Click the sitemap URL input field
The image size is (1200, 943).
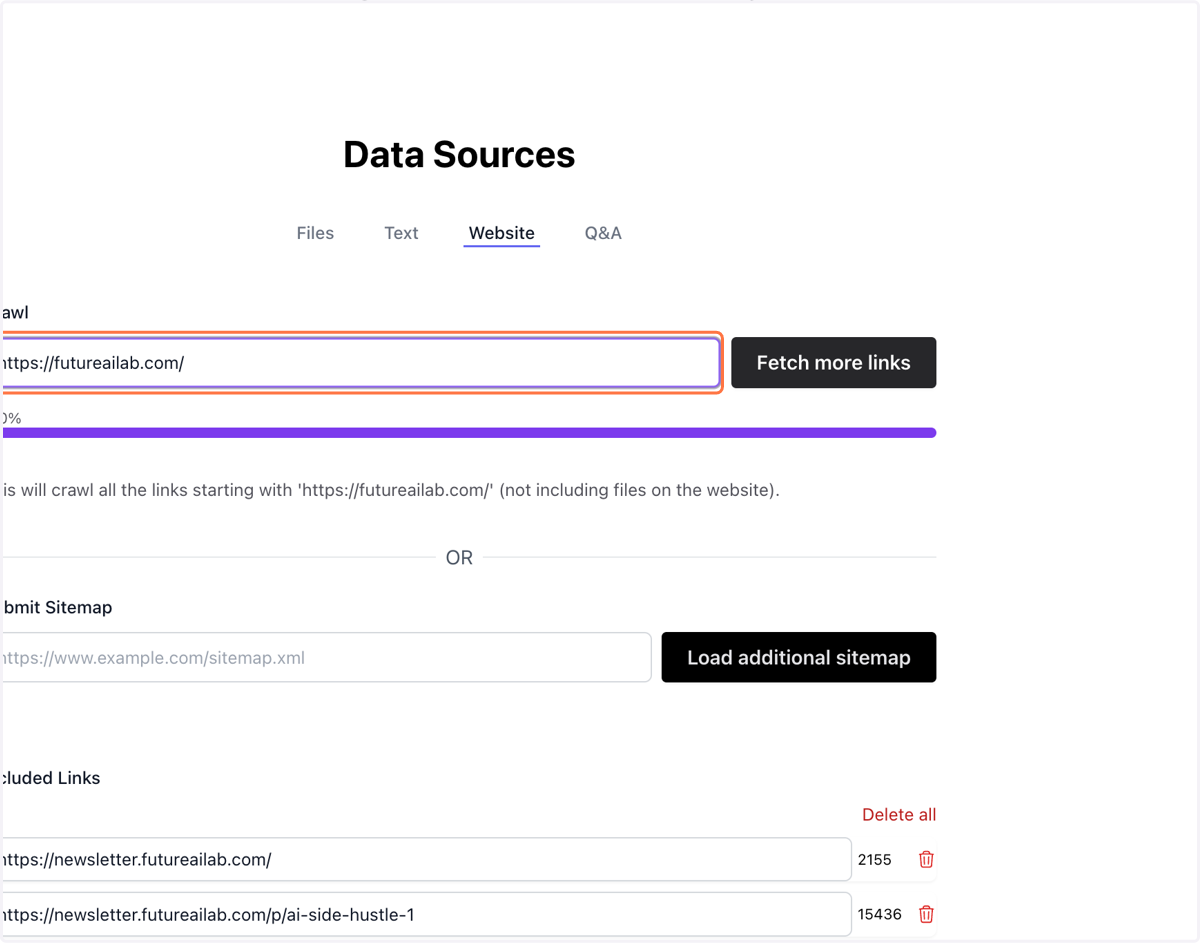[326, 657]
